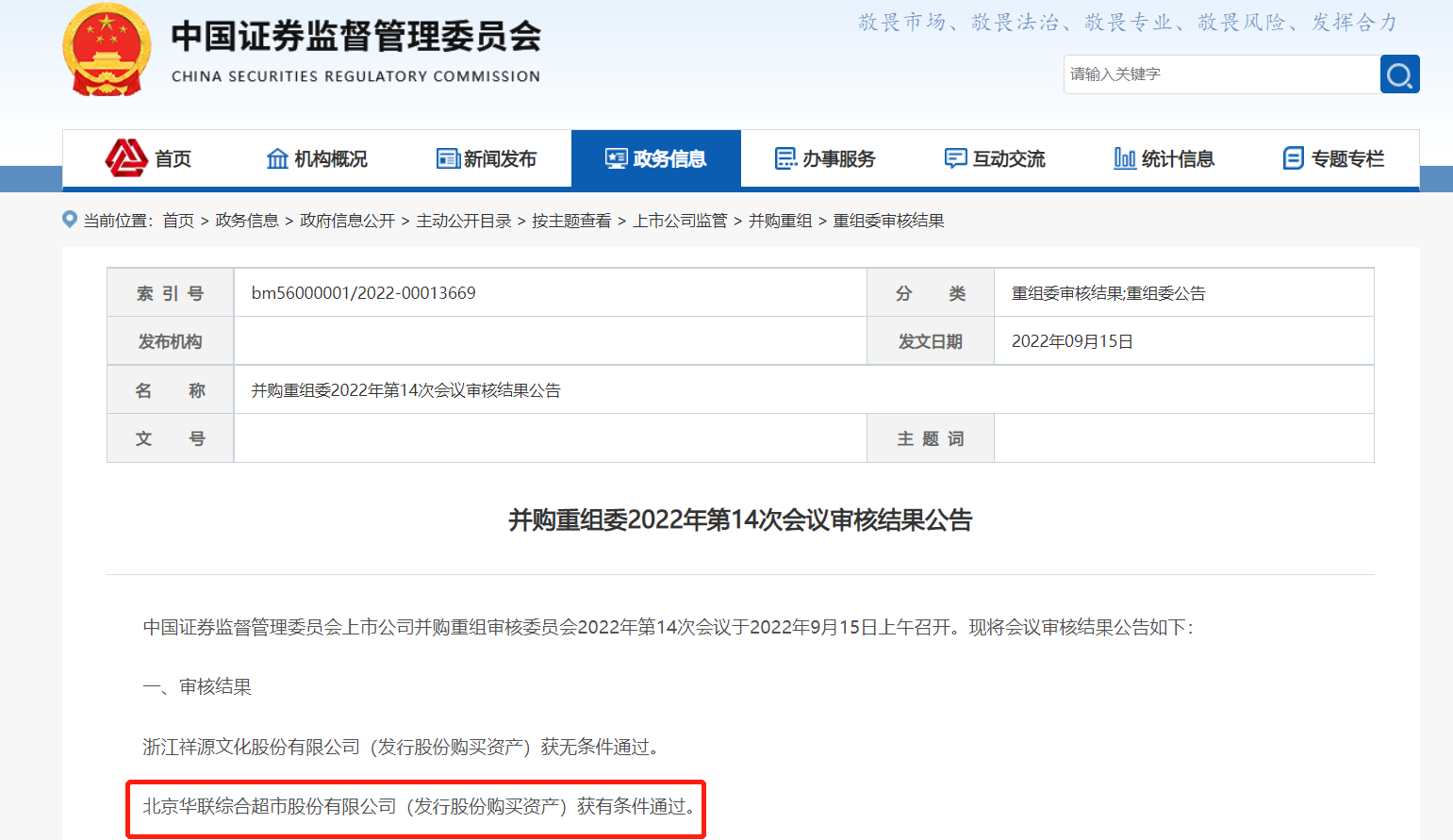Open the 办事服务 navigation tab
Image resolution: width=1453 pixels, height=840 pixels.
pyautogui.click(x=826, y=158)
